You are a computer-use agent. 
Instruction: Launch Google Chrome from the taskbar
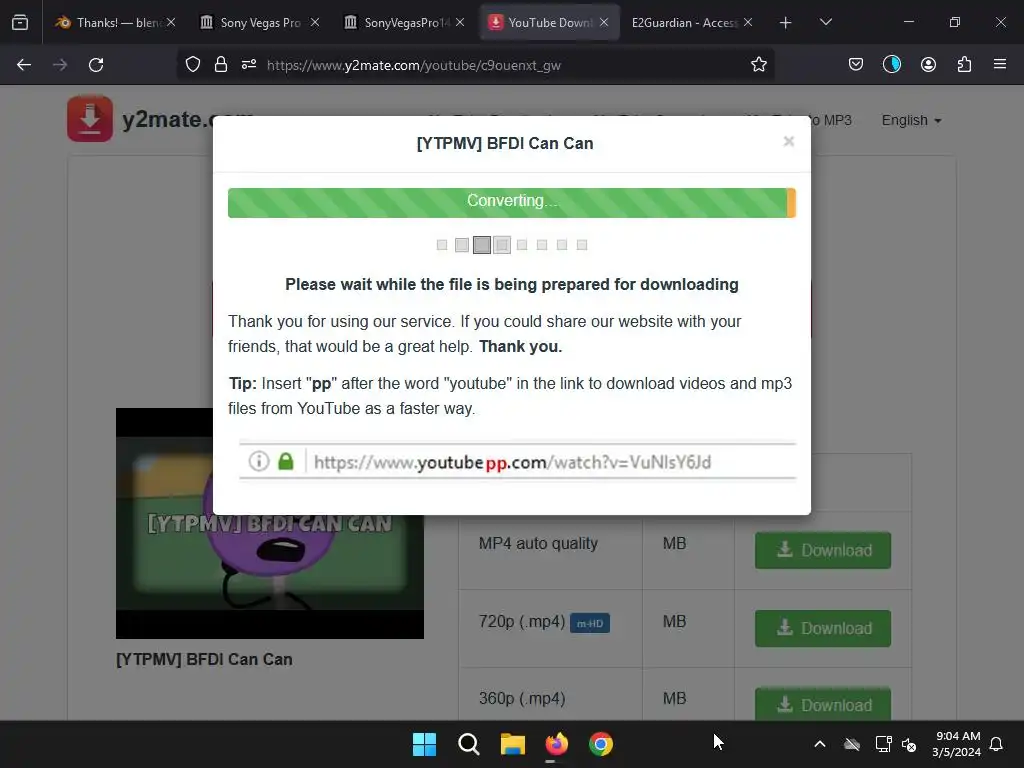(x=601, y=744)
